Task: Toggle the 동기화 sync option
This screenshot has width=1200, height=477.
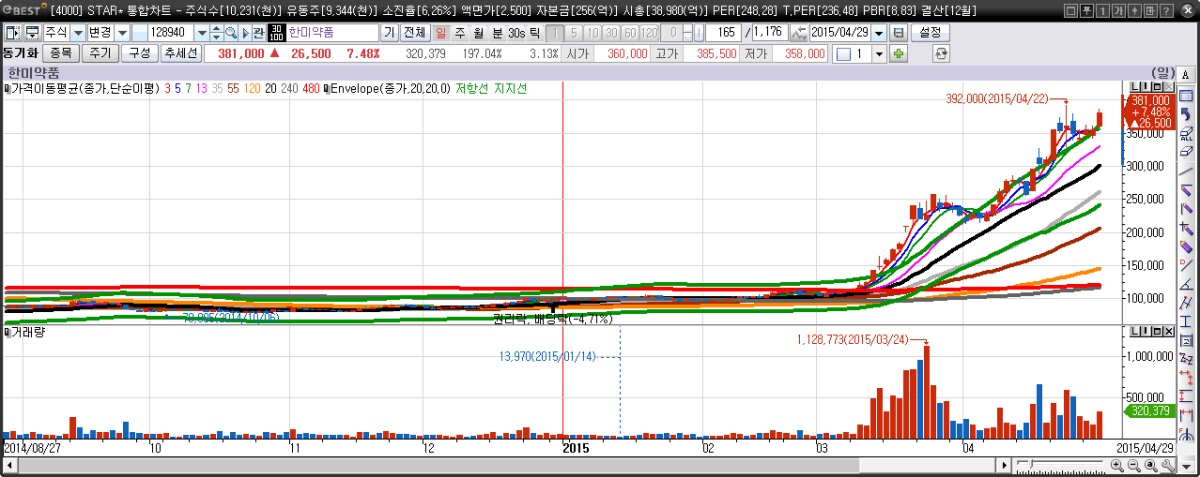Action: click(x=21, y=53)
